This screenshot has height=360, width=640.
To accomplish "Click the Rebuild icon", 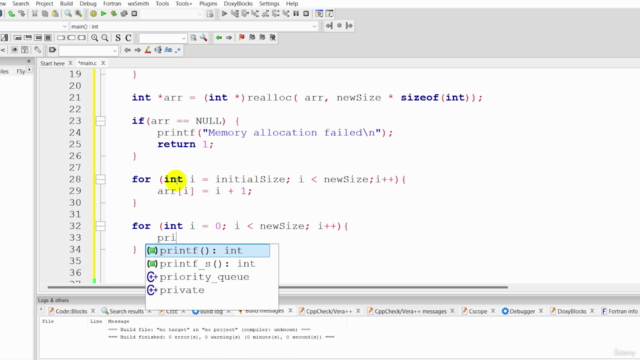I will pyautogui.click(x=124, y=14).
